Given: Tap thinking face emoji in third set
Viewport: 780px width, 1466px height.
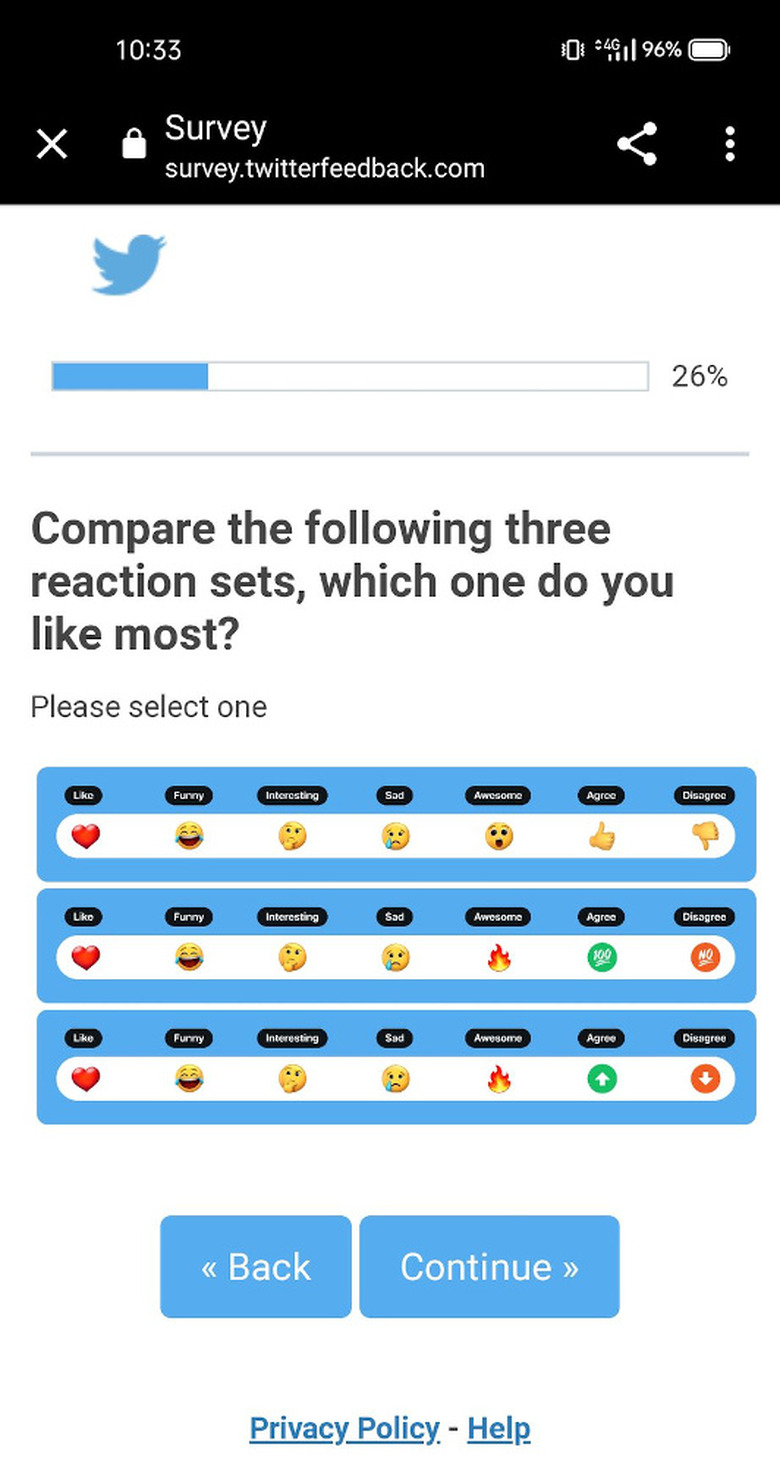Looking at the screenshot, I should coord(292,1079).
